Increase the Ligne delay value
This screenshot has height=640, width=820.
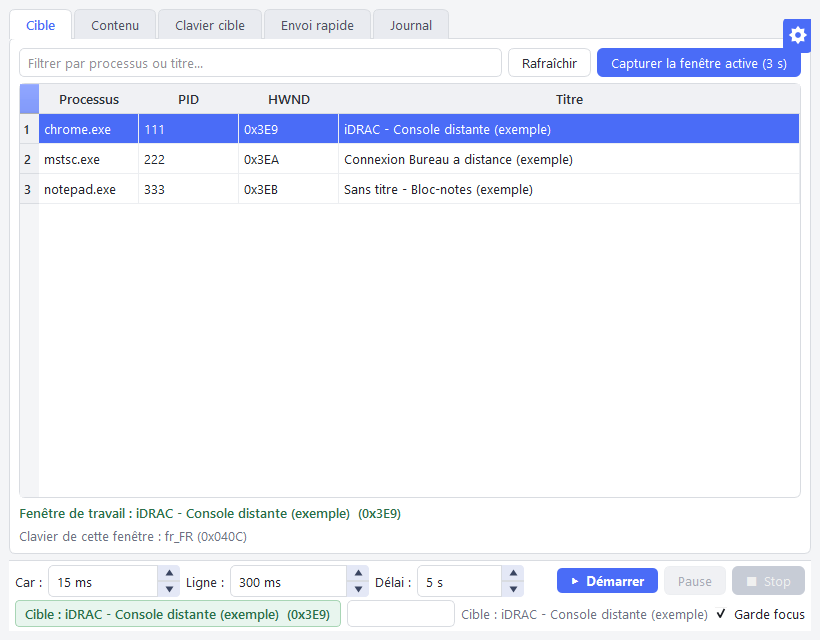358,574
